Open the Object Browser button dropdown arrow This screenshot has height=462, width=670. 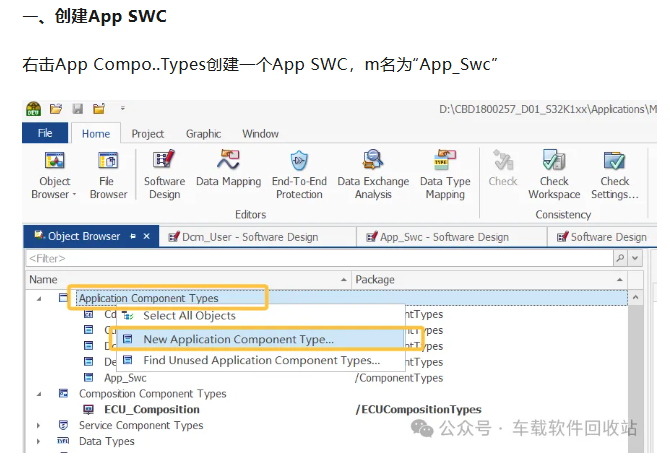[74, 194]
